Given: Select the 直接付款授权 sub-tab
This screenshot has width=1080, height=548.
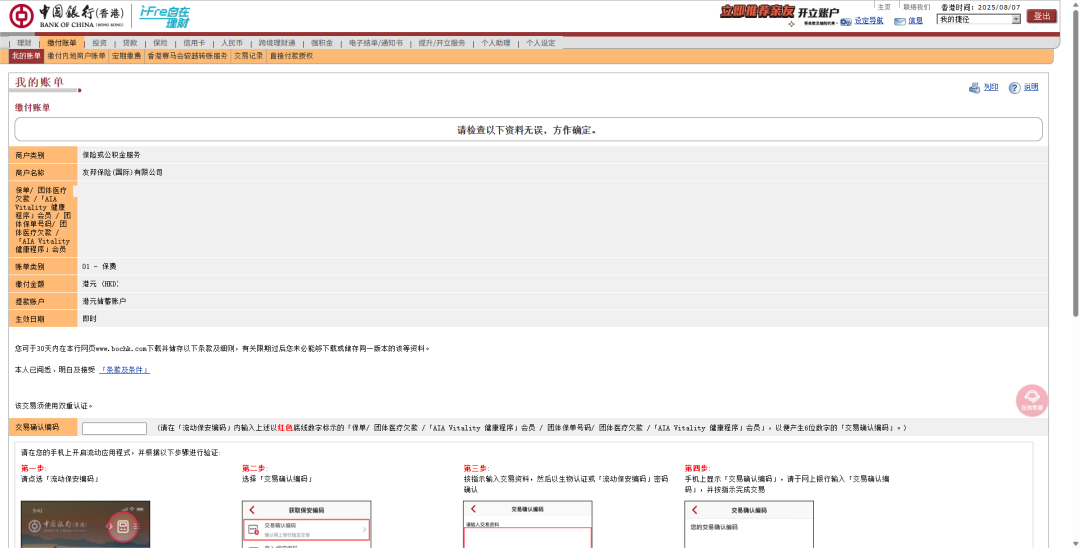Looking at the screenshot, I should (x=291, y=56).
